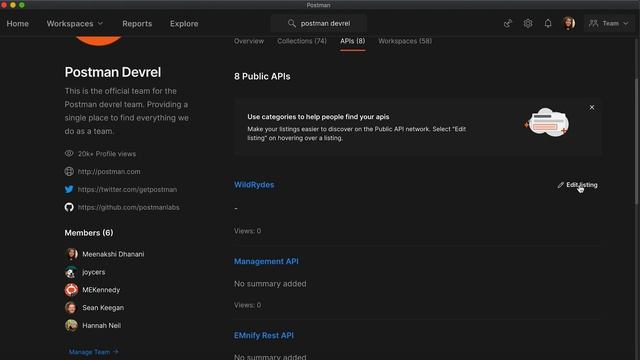Click Sean Keegan's avatar
This screenshot has height=360, width=640.
click(71, 308)
